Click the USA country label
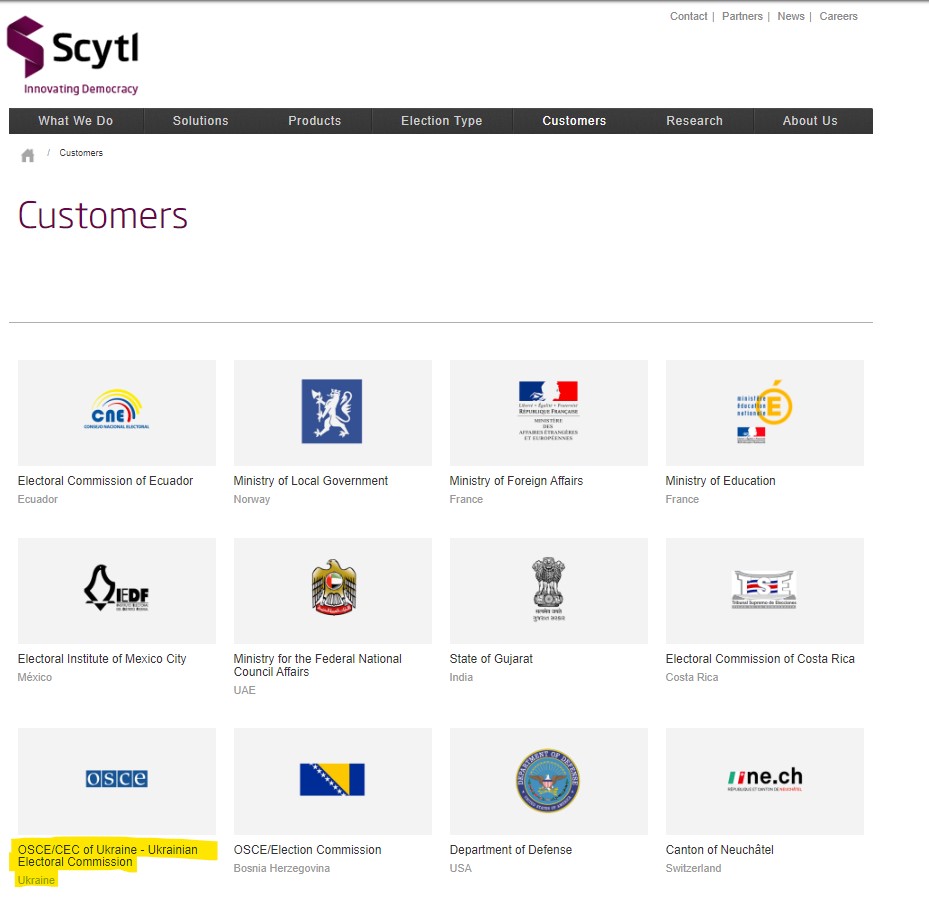Viewport: 929px width, 915px height. point(460,868)
